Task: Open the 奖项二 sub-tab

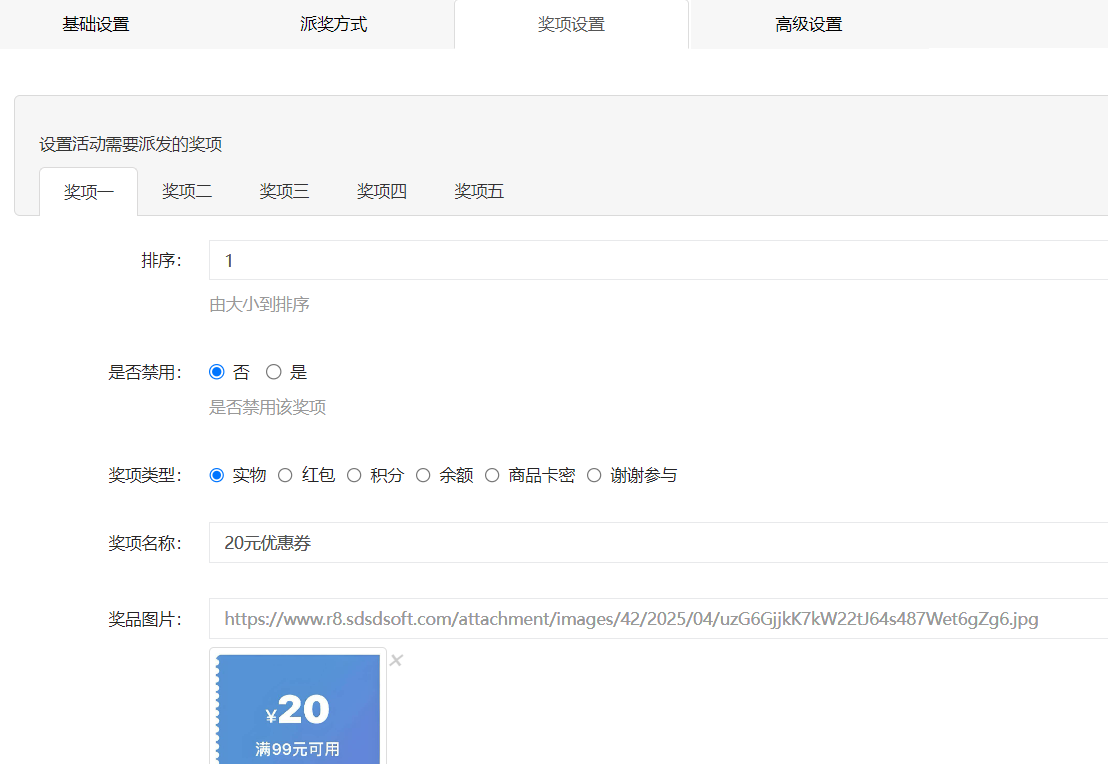Action: point(187,191)
